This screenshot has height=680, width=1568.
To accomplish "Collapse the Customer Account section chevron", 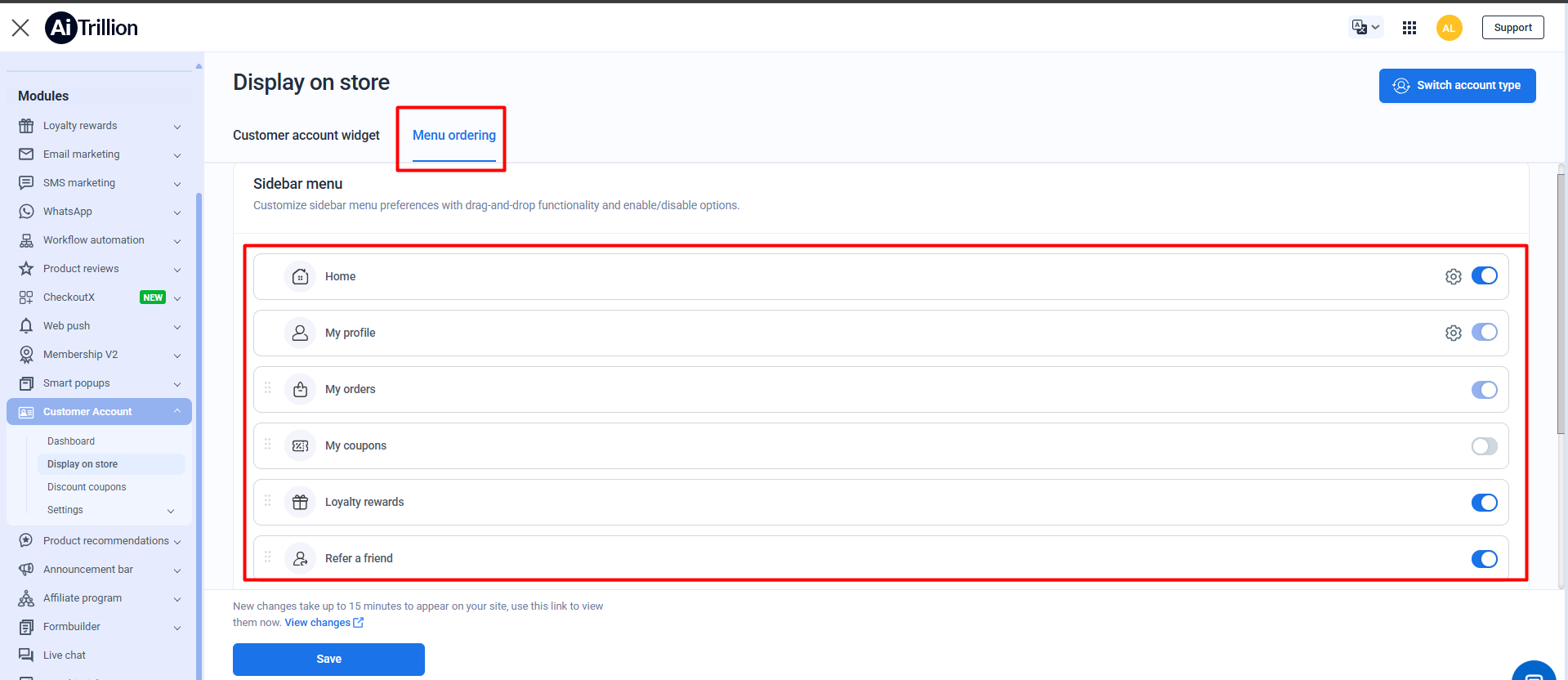I will 177,411.
